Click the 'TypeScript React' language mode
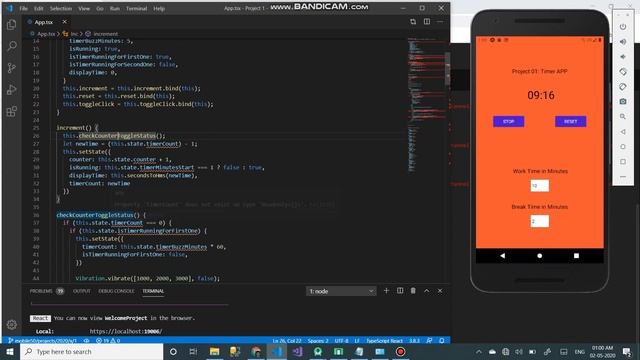Screen dimensions: 640x360 [x=384, y=340]
